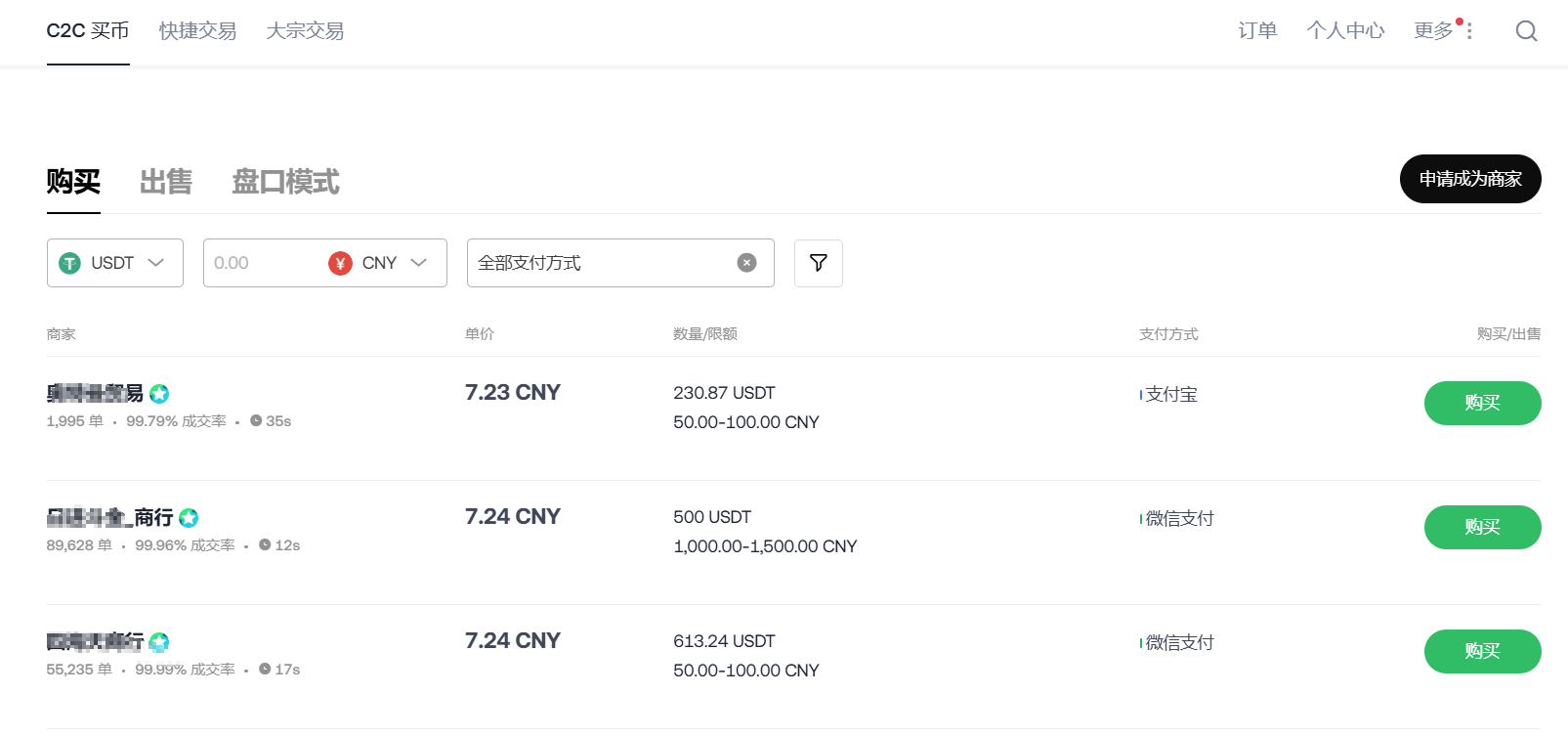The width and height of the screenshot is (1568, 737).
Task: Click the USDT coin icon
Action: [x=70, y=263]
